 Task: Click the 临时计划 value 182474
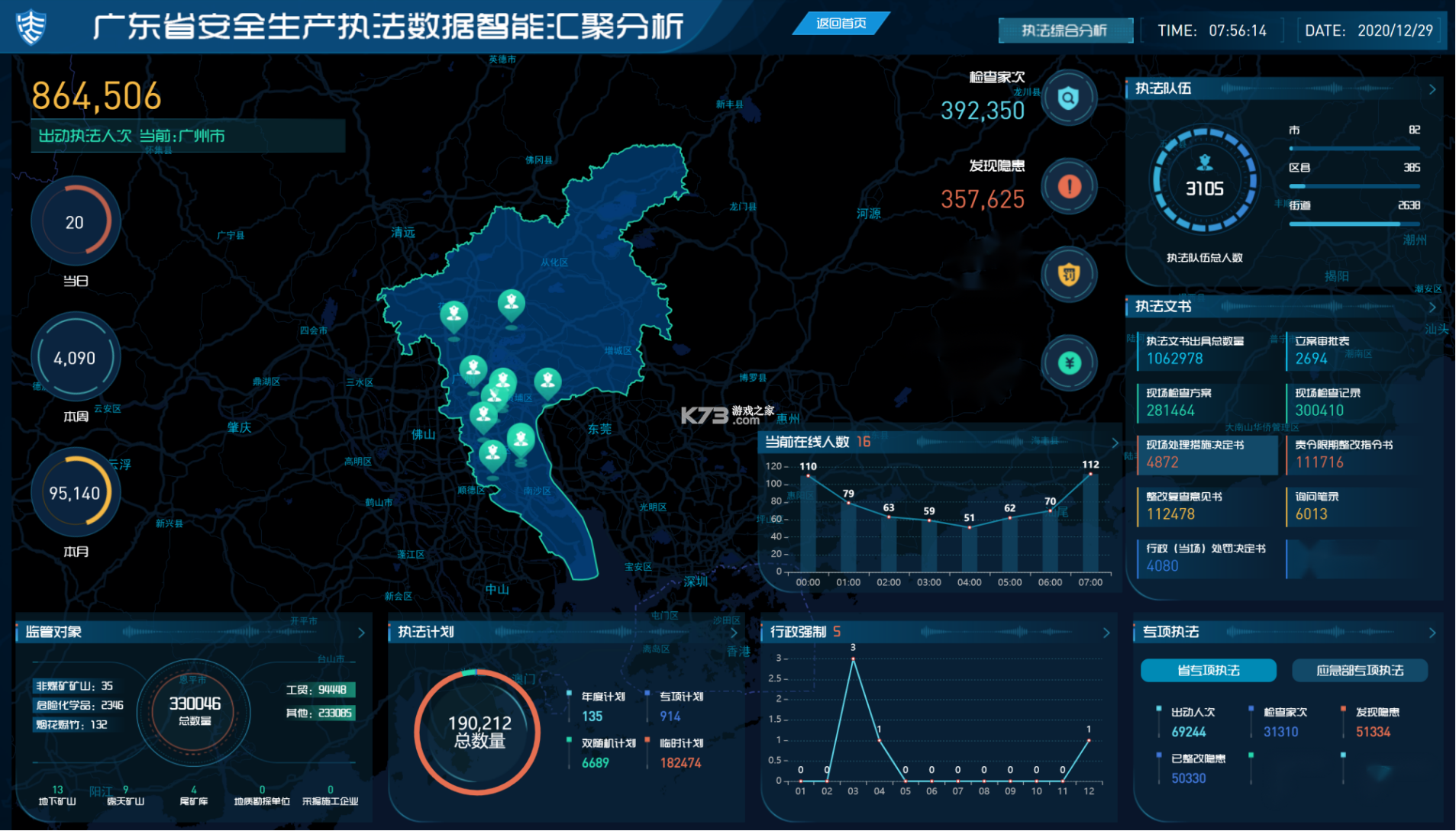coord(680,763)
